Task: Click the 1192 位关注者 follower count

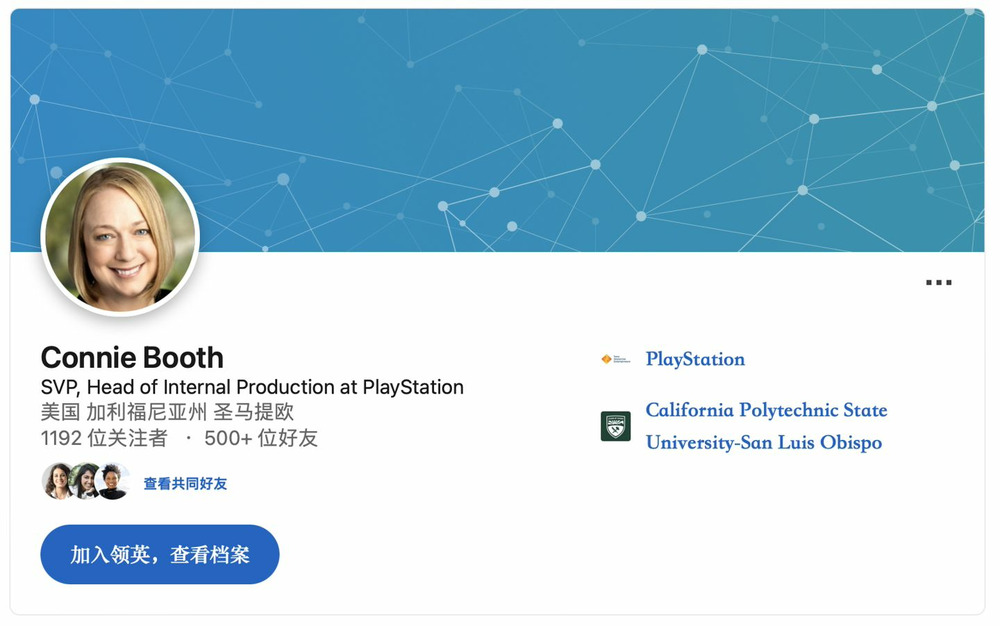Action: pyautogui.click(x=104, y=438)
